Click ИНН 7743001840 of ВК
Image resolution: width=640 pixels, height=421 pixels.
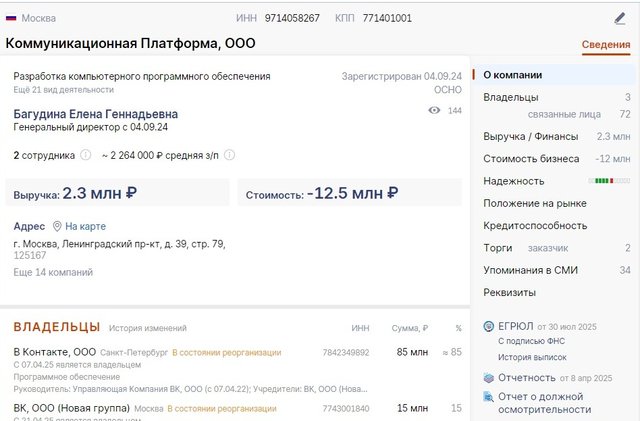346,408
